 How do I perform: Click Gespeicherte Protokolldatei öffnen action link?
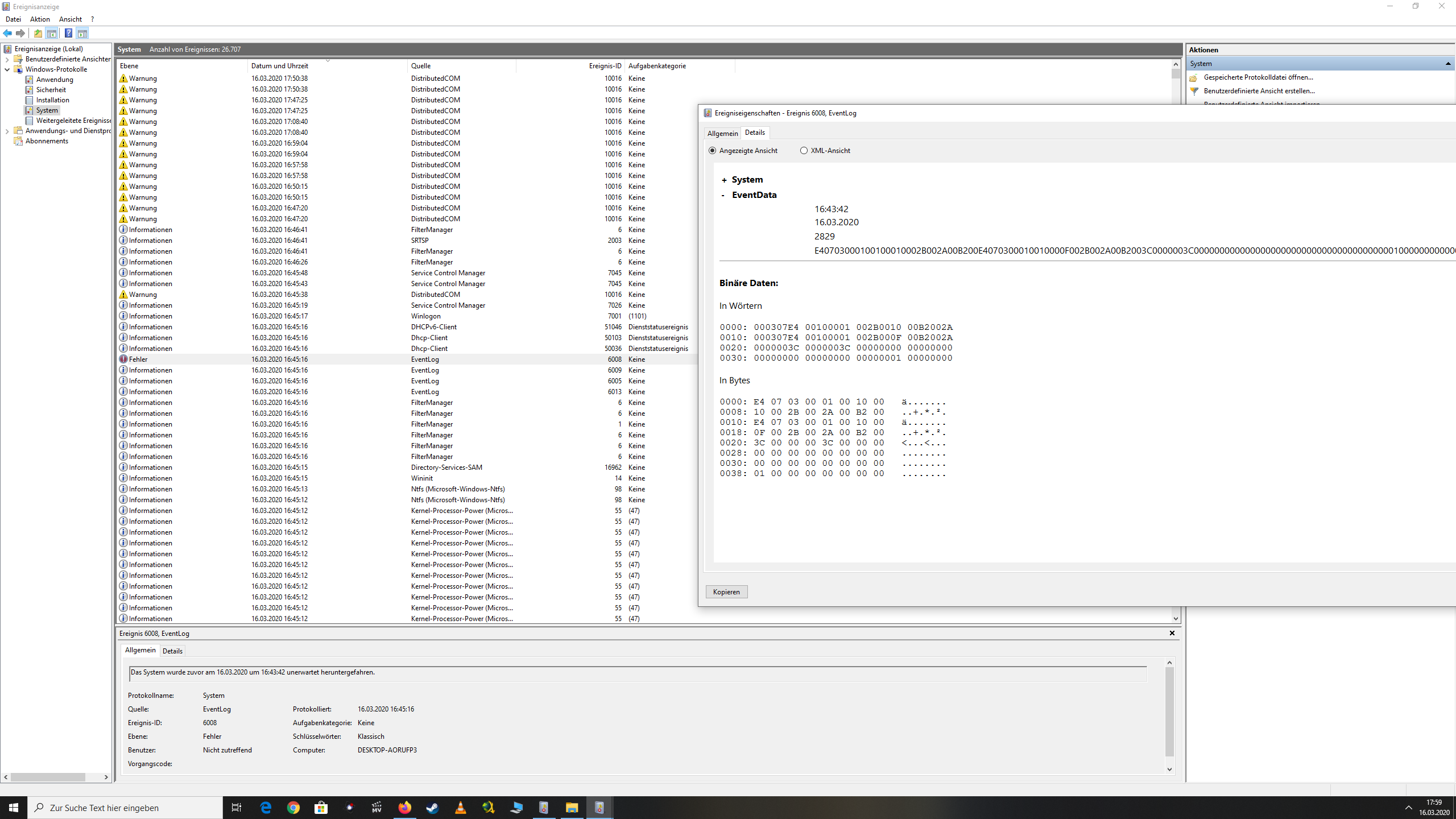pyautogui.click(x=1258, y=77)
